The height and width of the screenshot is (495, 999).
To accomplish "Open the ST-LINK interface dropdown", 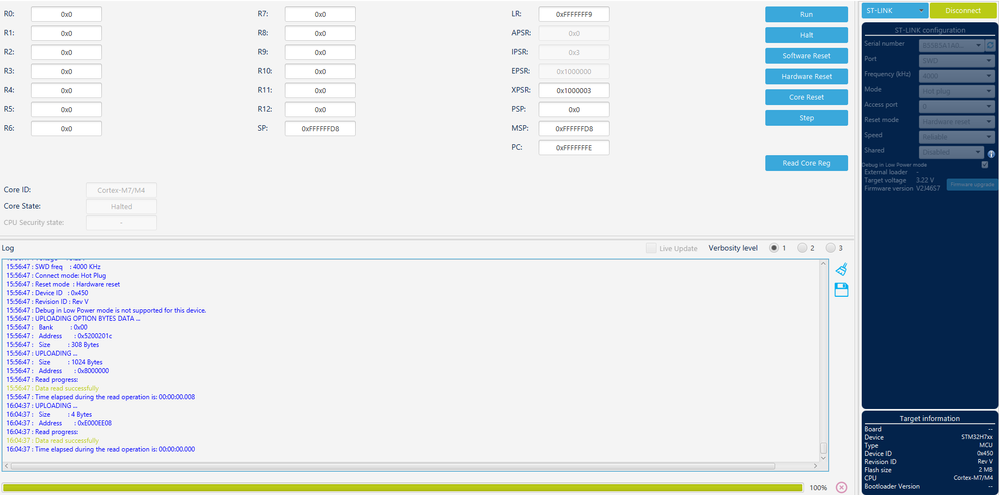I will click(895, 10).
